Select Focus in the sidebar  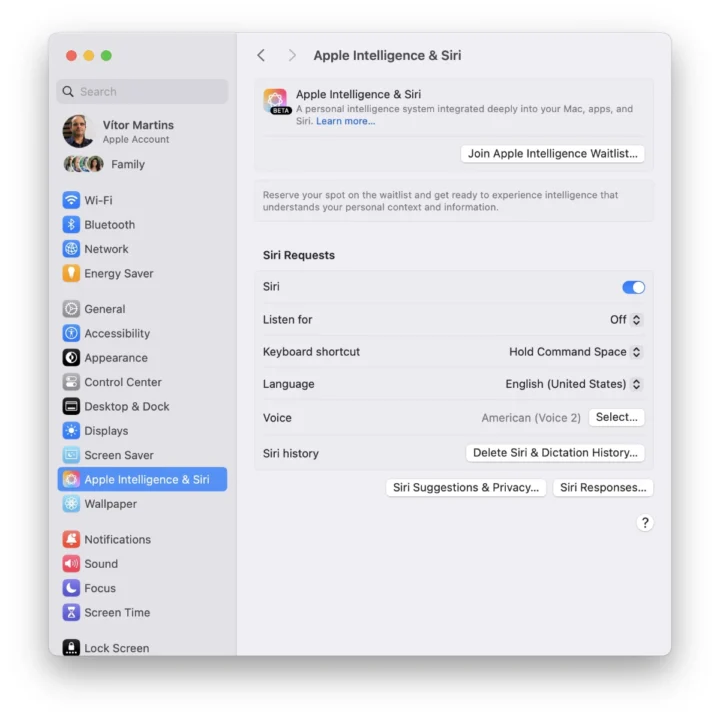coord(142,588)
